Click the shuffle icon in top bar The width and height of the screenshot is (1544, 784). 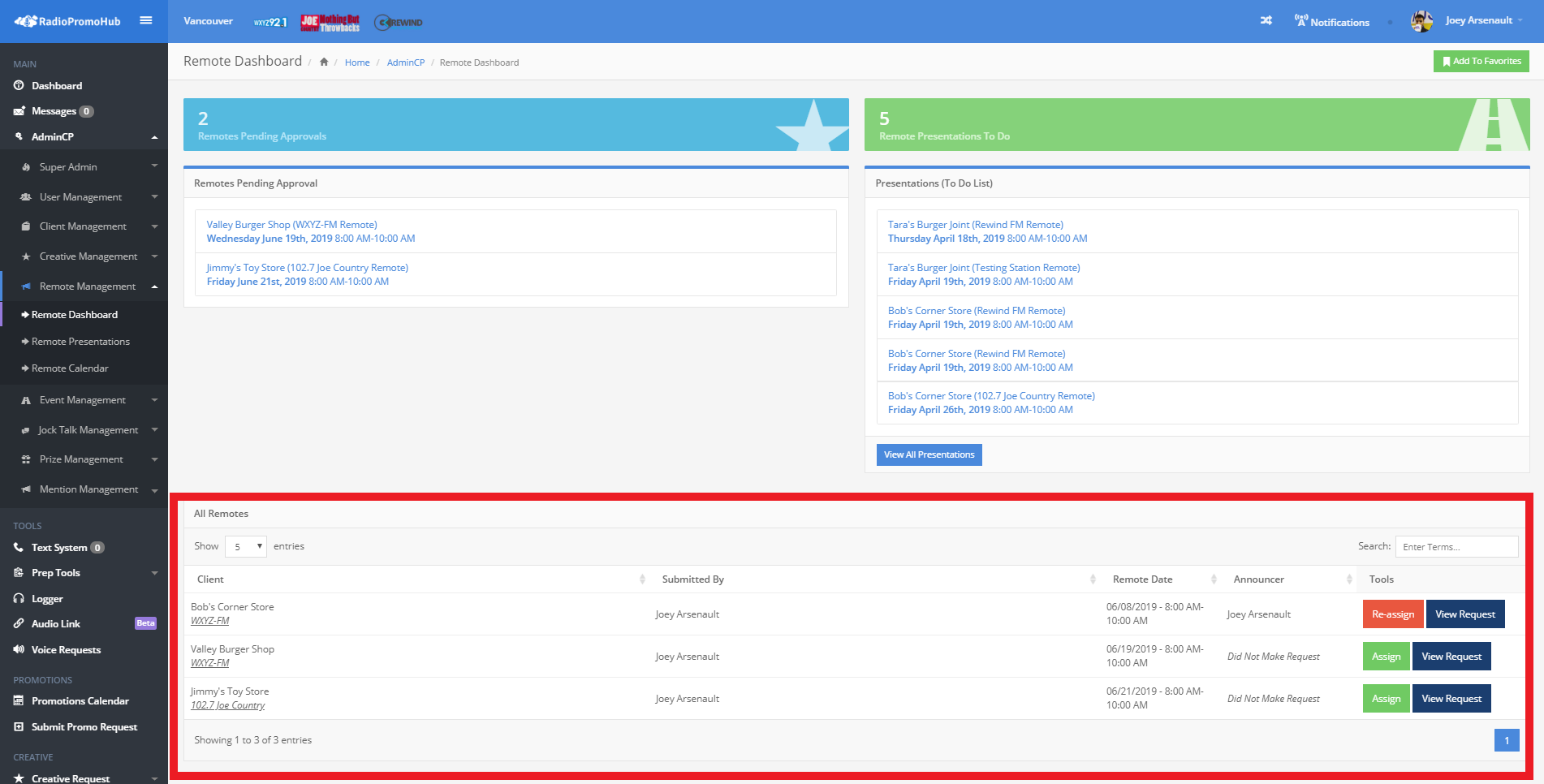(1266, 21)
